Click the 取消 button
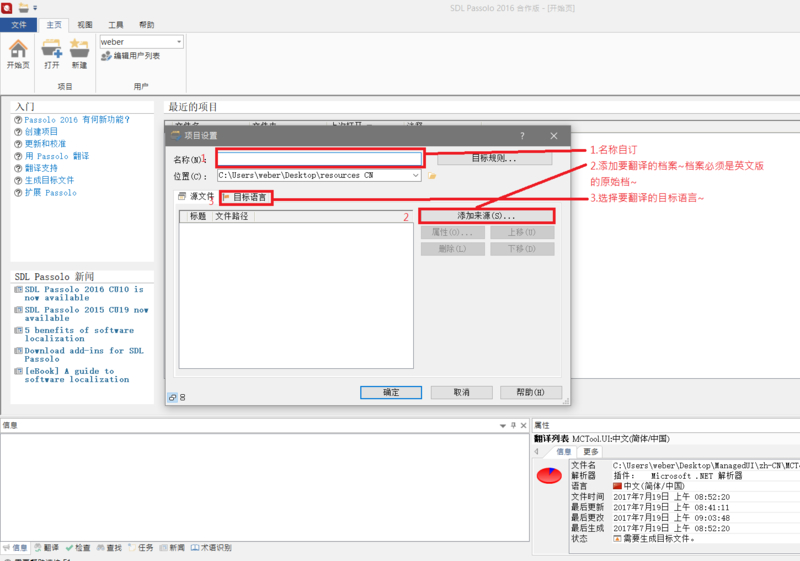 coord(461,392)
